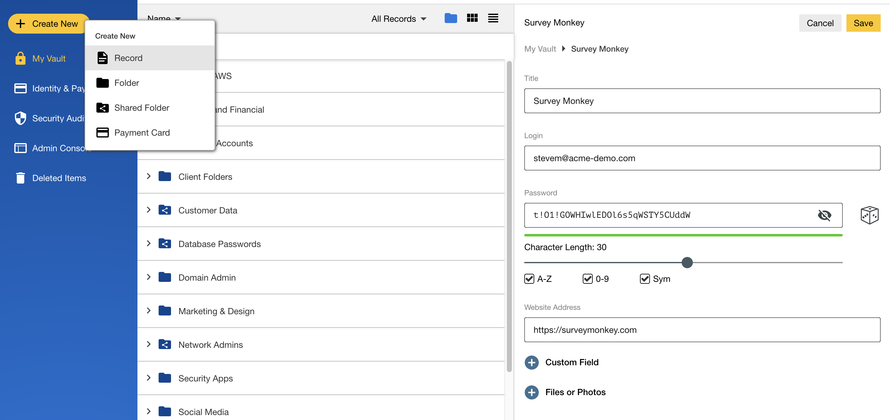
Task: Click the Record document icon
Action: tap(102, 58)
